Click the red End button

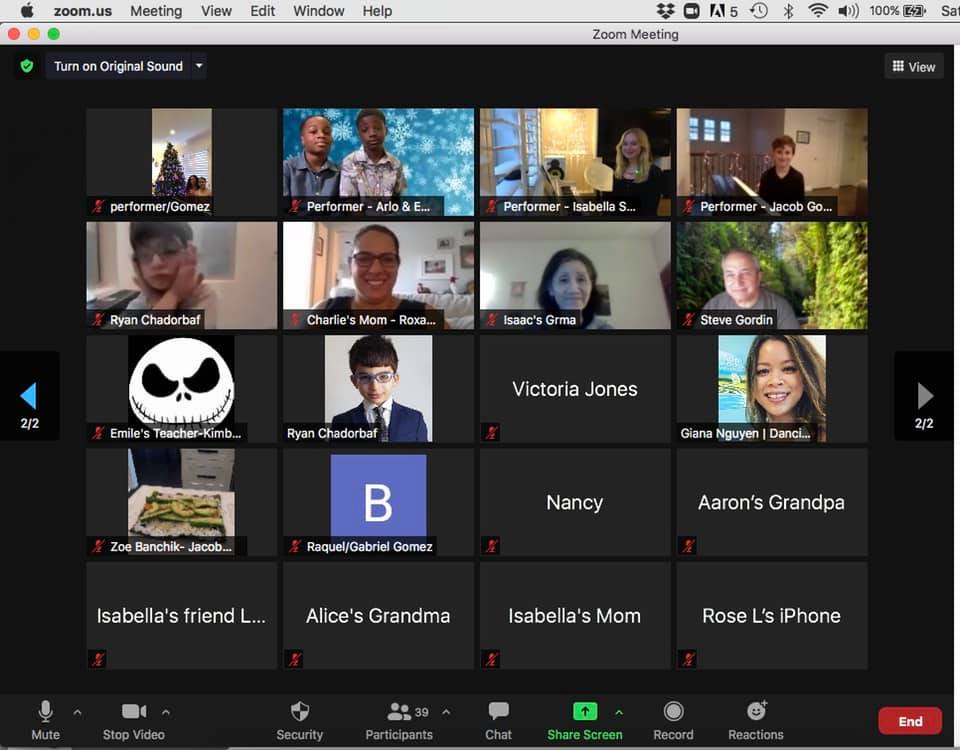click(x=909, y=721)
